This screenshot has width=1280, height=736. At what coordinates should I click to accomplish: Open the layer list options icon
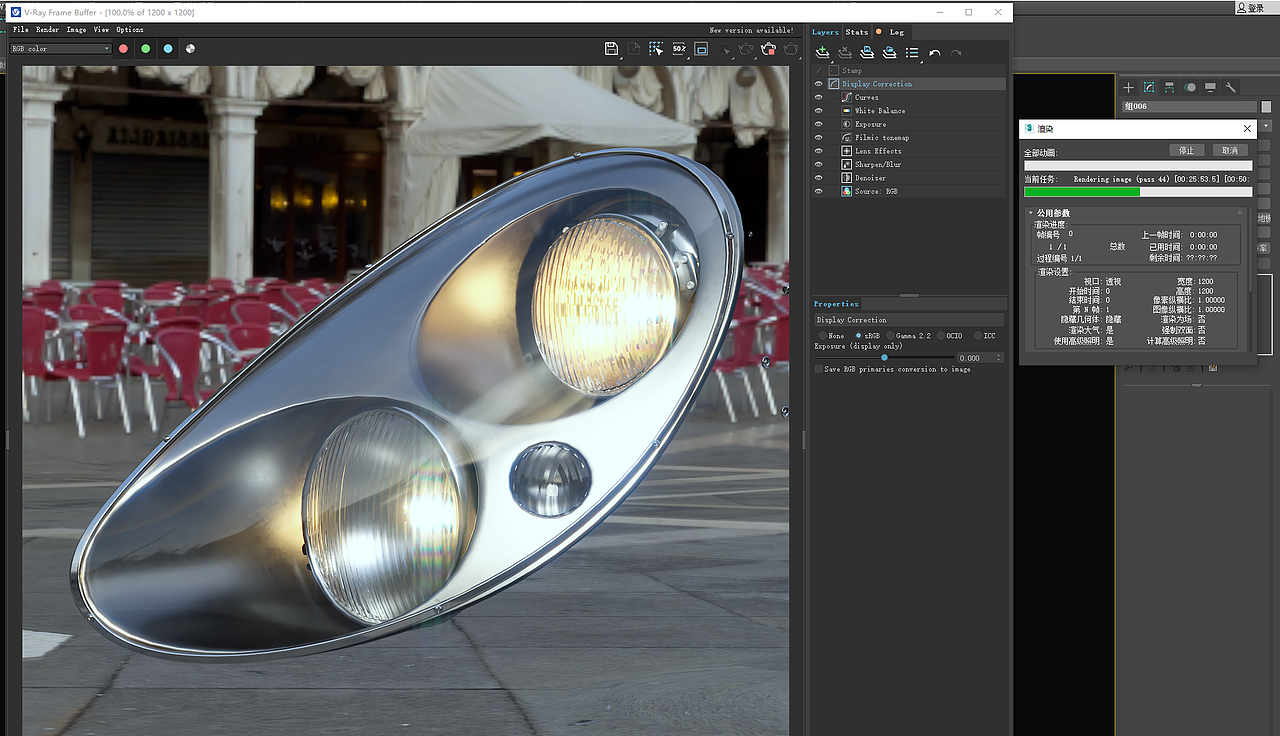912,52
